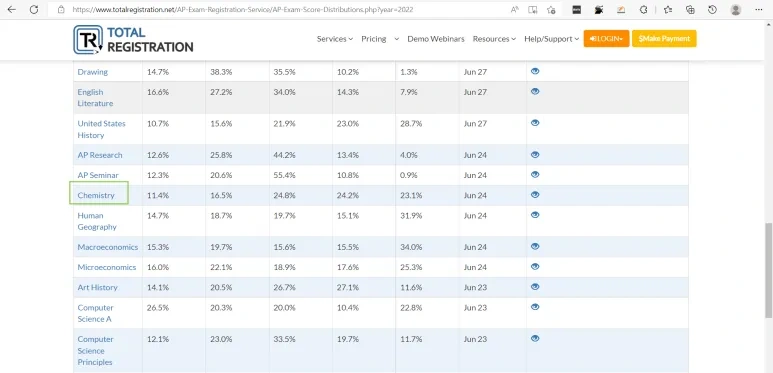Select the Jun 27 date in Drawing row
The width and height of the screenshot is (773, 373).
coord(475,72)
